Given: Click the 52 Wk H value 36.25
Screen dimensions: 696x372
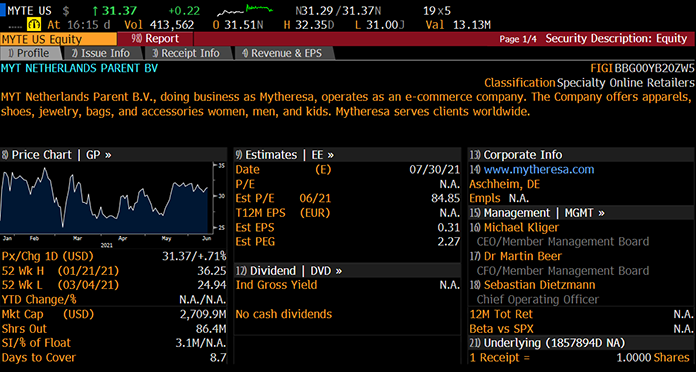Looking at the screenshot, I should click(x=212, y=271).
